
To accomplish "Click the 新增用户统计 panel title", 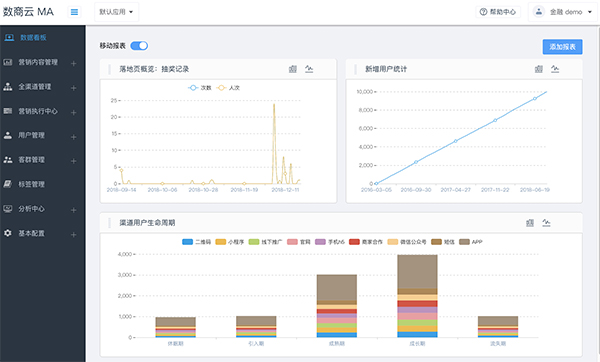I will pos(386,69).
